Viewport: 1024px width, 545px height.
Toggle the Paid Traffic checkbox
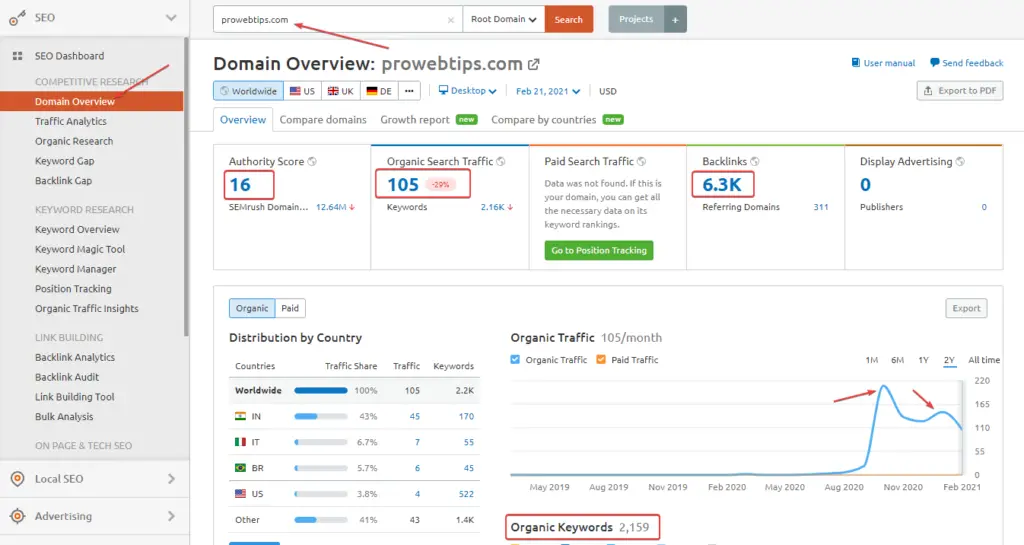[x=601, y=360]
